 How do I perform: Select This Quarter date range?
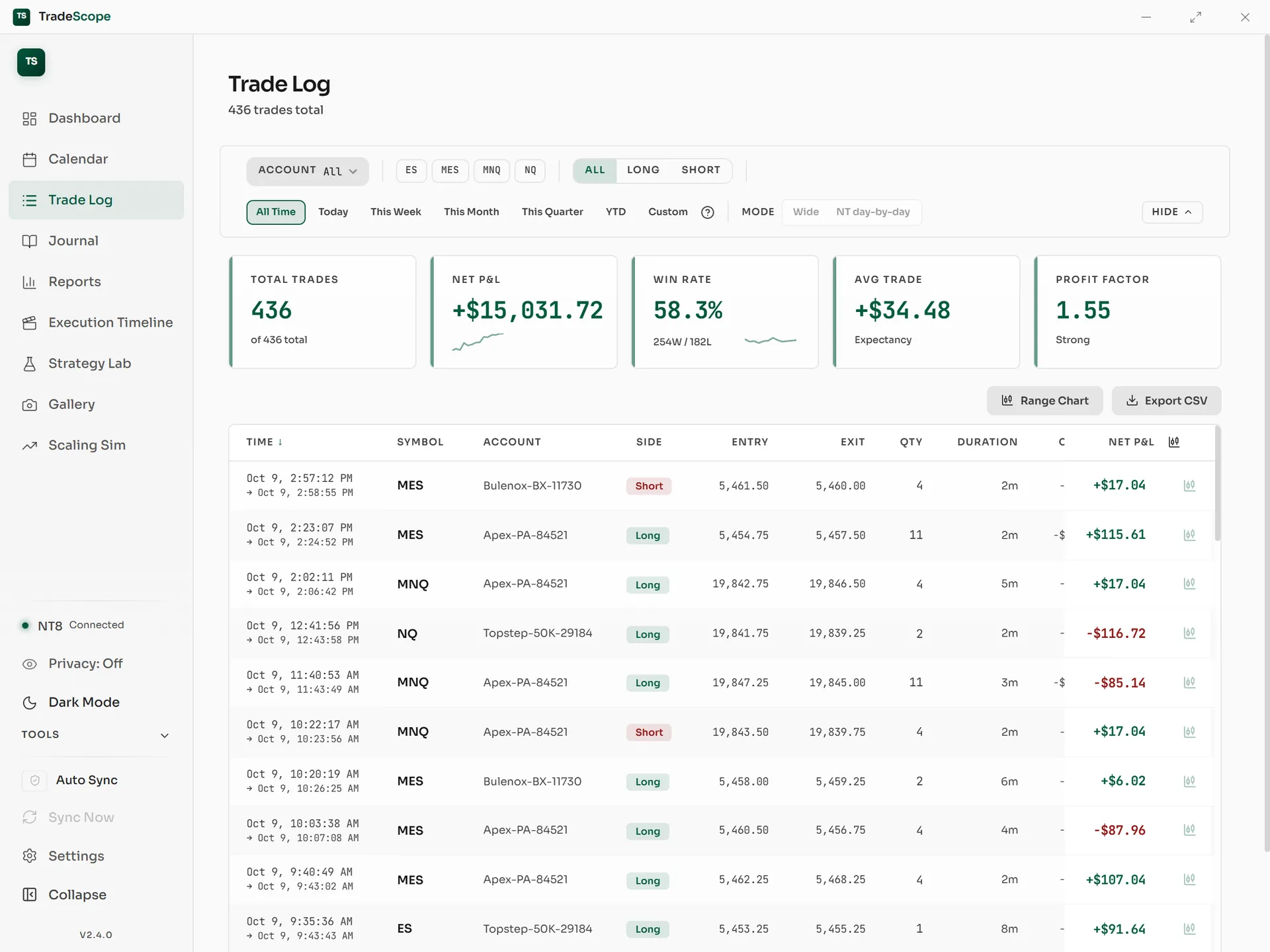[x=552, y=212]
